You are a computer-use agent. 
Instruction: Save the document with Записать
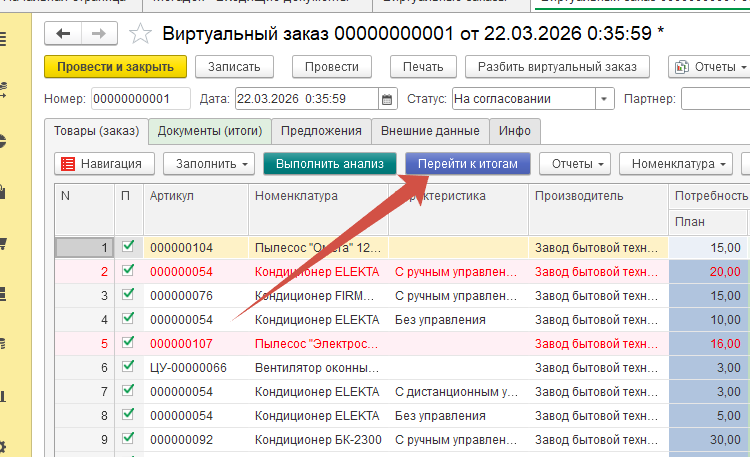click(234, 67)
